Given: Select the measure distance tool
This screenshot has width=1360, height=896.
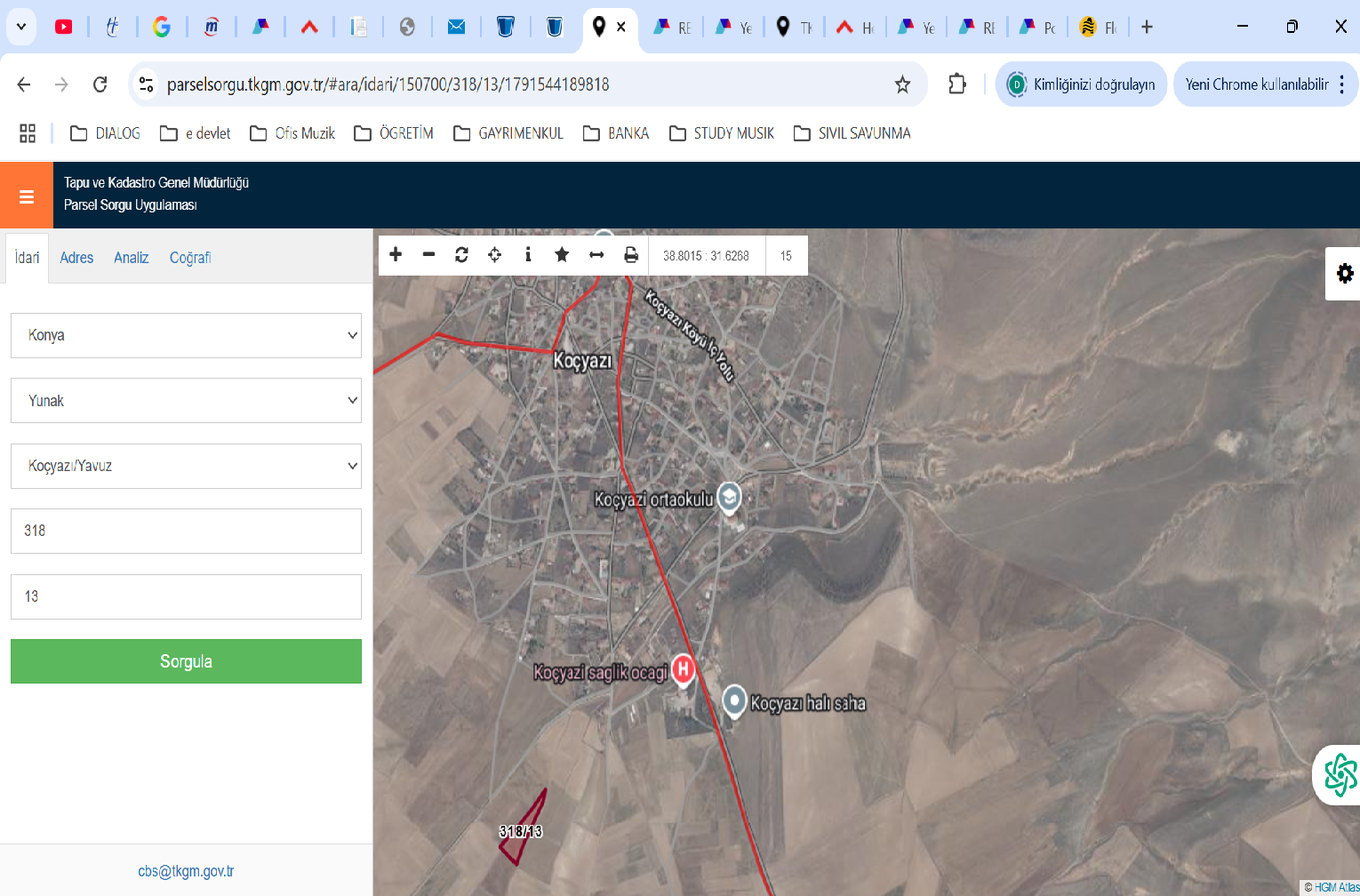Looking at the screenshot, I should (596, 255).
